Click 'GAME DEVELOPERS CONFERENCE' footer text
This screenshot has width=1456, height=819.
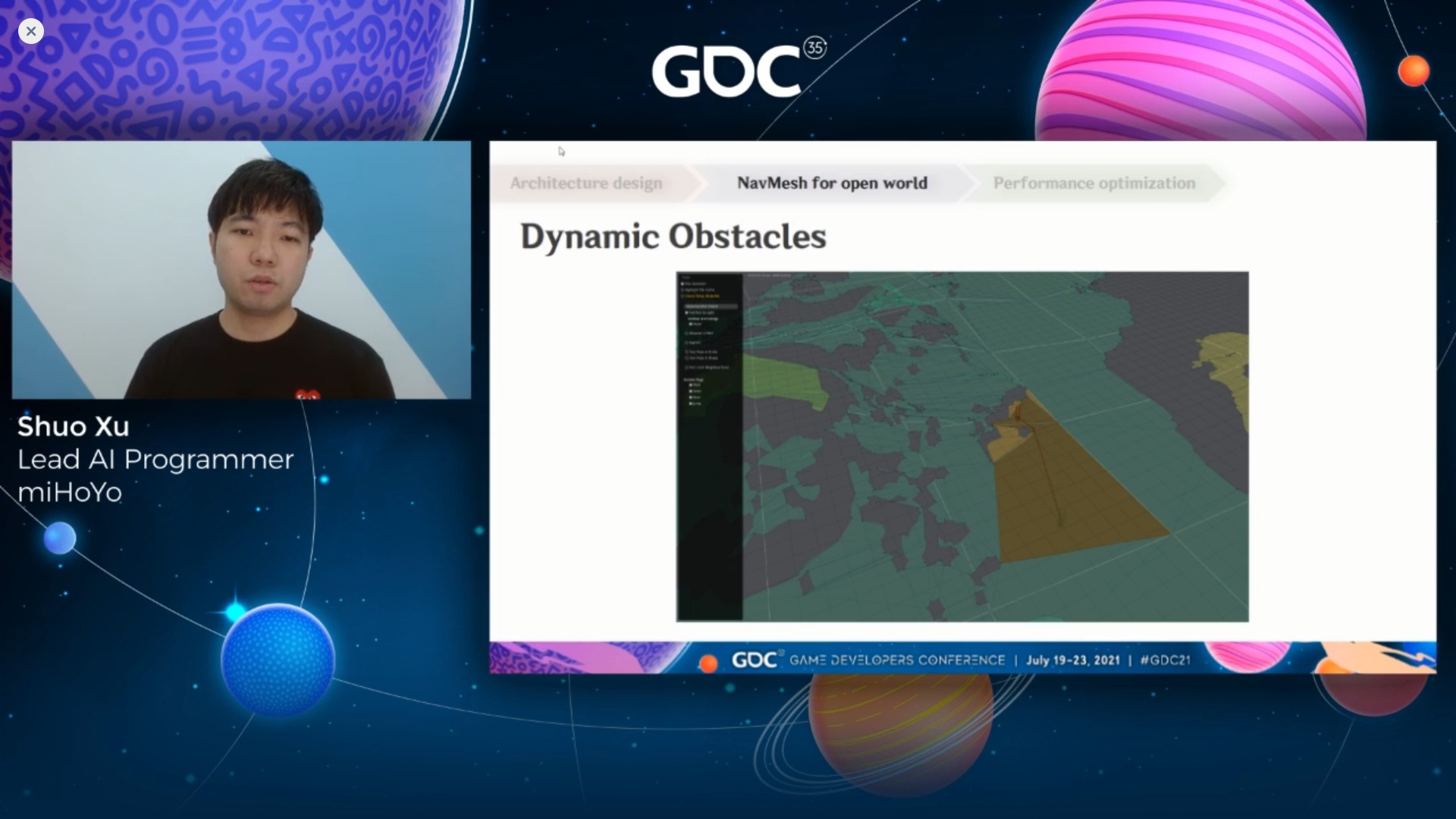(897, 660)
